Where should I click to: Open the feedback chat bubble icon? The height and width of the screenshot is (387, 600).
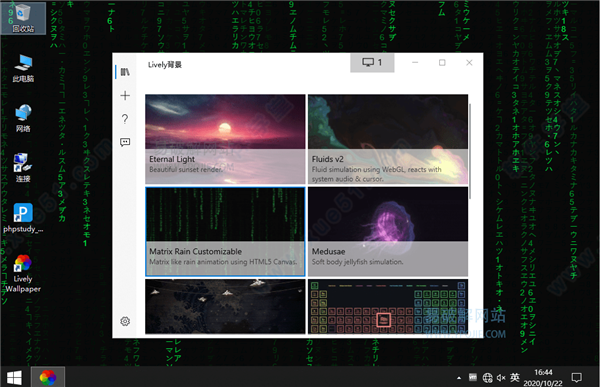tap(125, 142)
